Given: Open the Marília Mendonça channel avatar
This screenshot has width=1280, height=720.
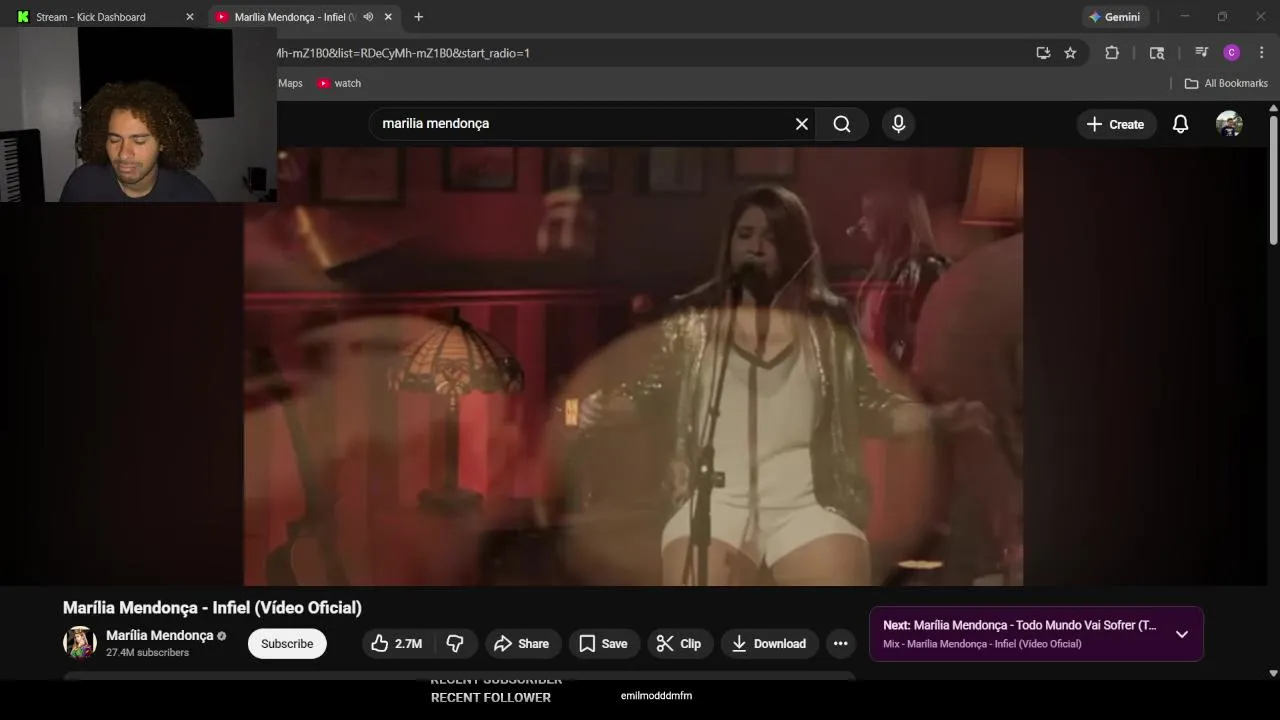Looking at the screenshot, I should (80, 643).
